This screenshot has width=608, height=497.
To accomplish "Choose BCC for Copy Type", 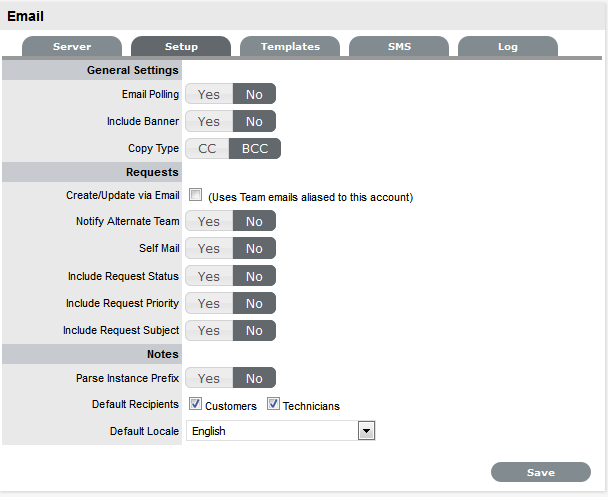I will (254, 149).
